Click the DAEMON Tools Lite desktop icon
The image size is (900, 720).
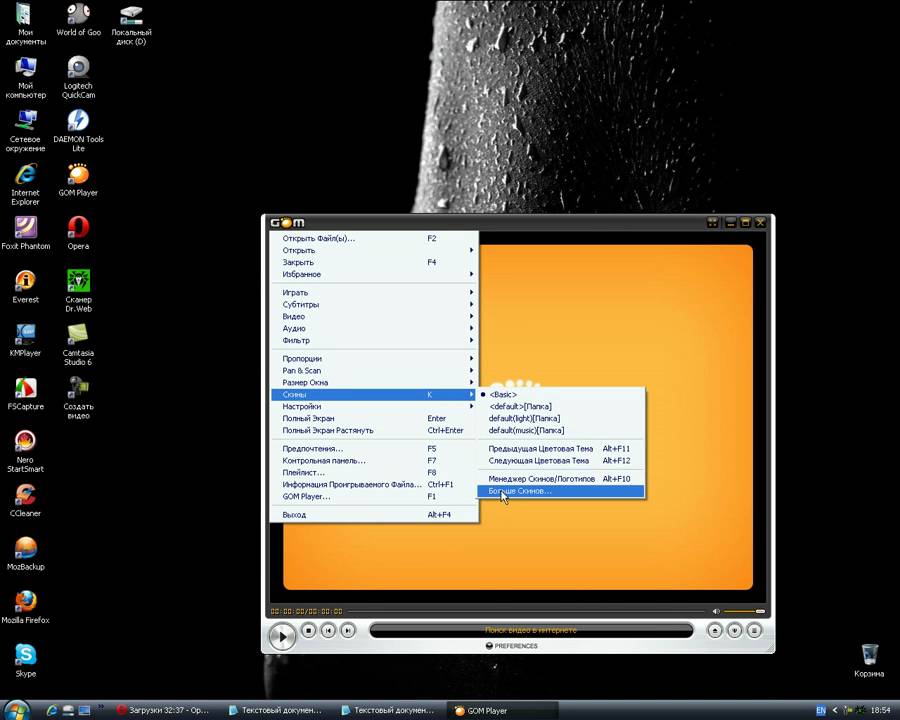(x=78, y=131)
